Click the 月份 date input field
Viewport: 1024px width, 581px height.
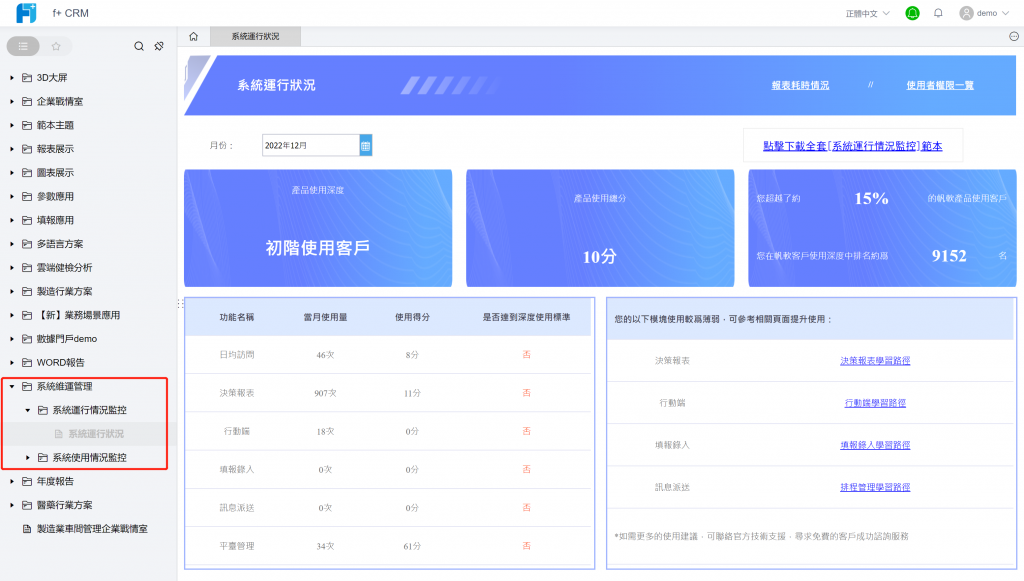click(311, 146)
